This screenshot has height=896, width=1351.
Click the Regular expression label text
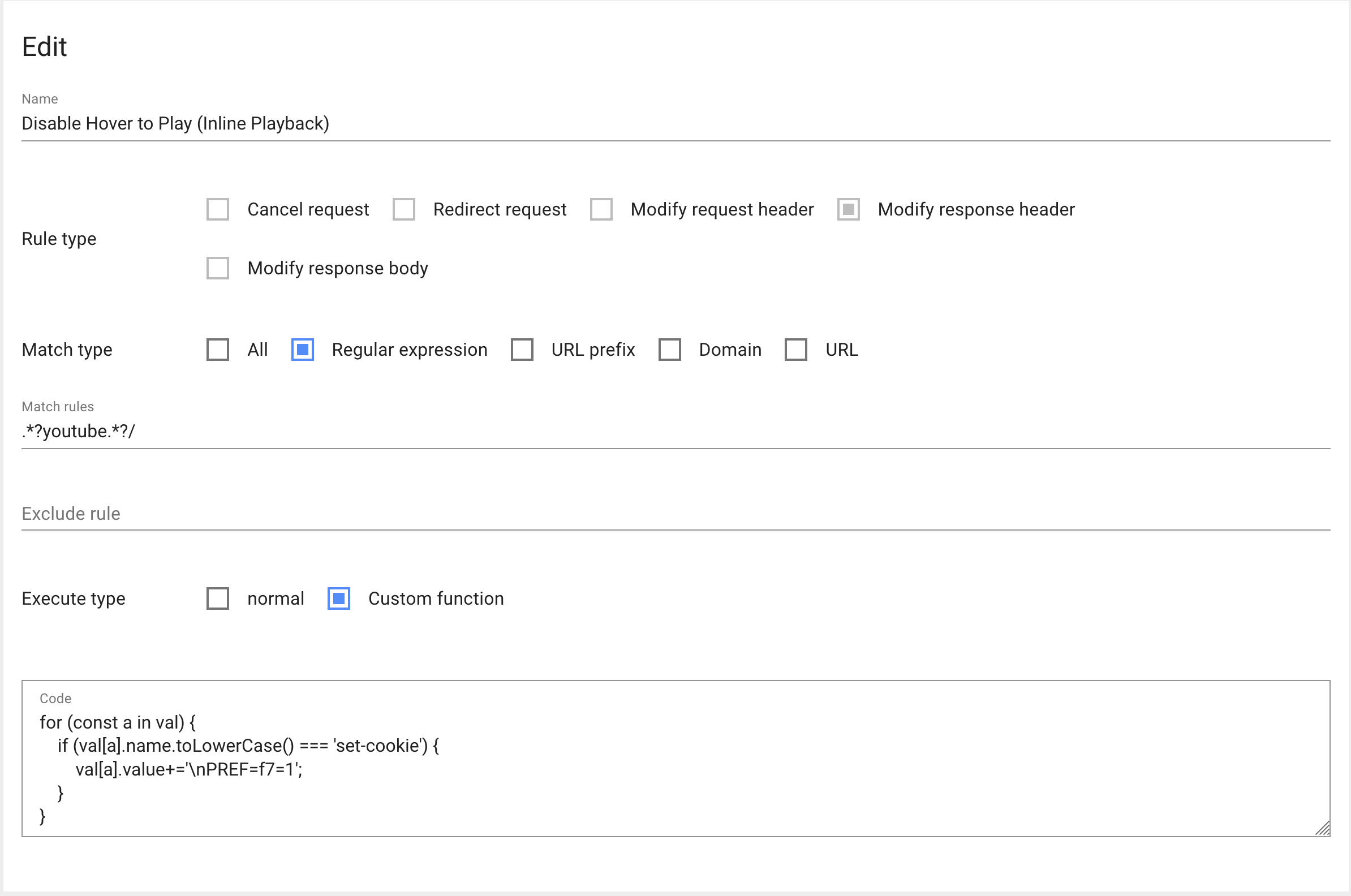(x=409, y=350)
